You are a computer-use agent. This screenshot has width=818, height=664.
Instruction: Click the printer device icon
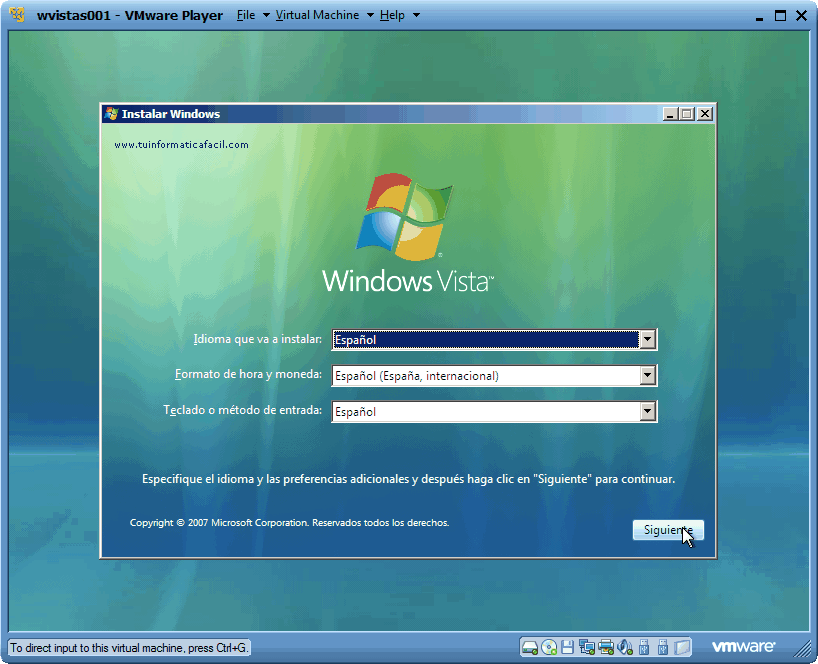[606, 647]
